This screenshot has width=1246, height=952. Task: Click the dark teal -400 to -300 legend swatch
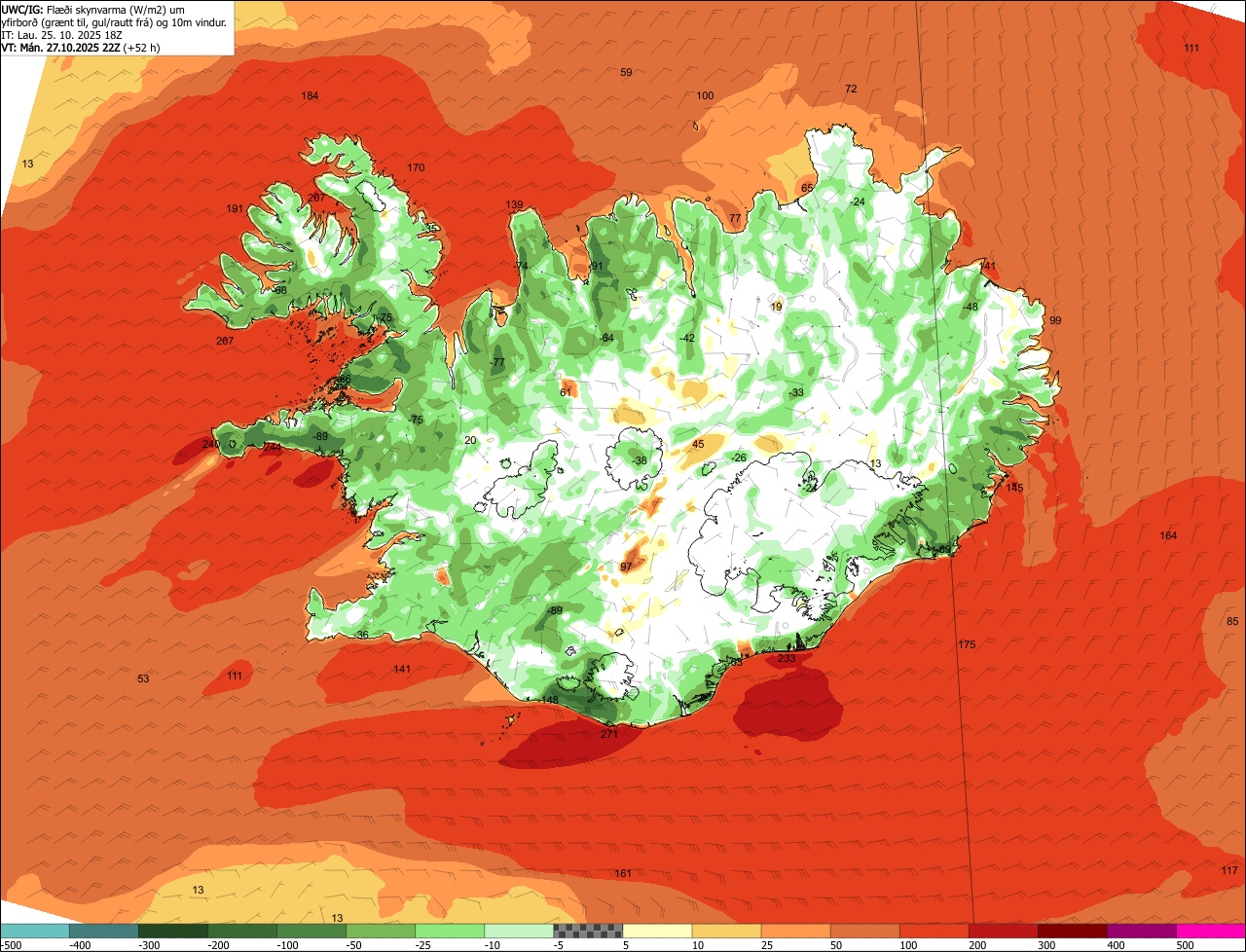pos(103,931)
